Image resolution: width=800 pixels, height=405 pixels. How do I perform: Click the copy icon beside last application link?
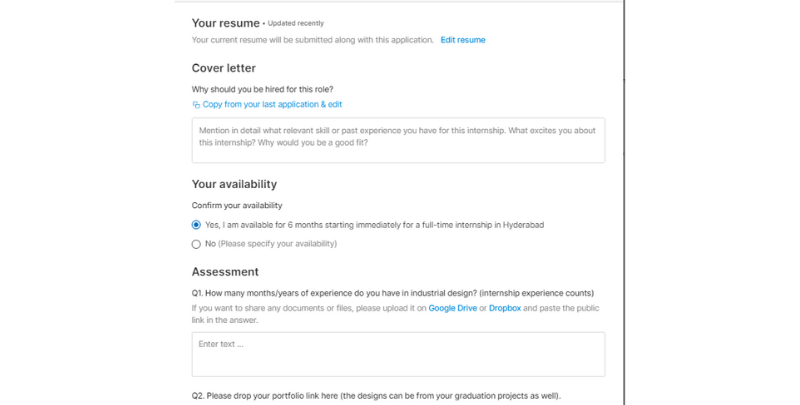coord(196,105)
